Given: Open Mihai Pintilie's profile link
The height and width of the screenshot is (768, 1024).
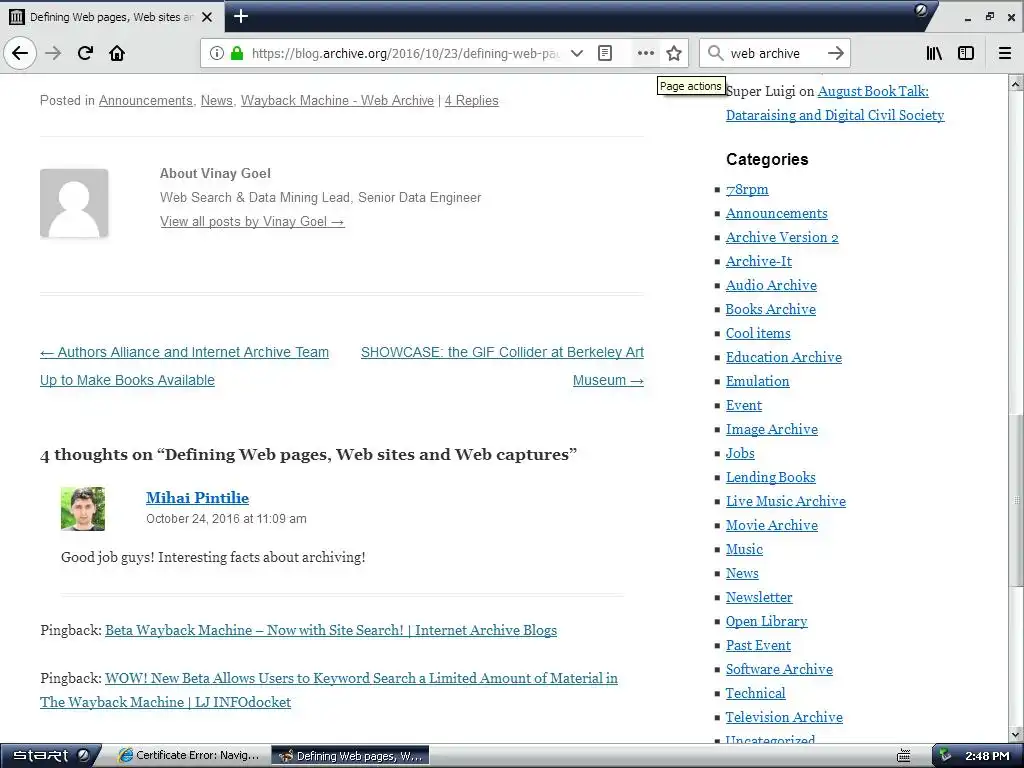Looking at the screenshot, I should point(197,498).
